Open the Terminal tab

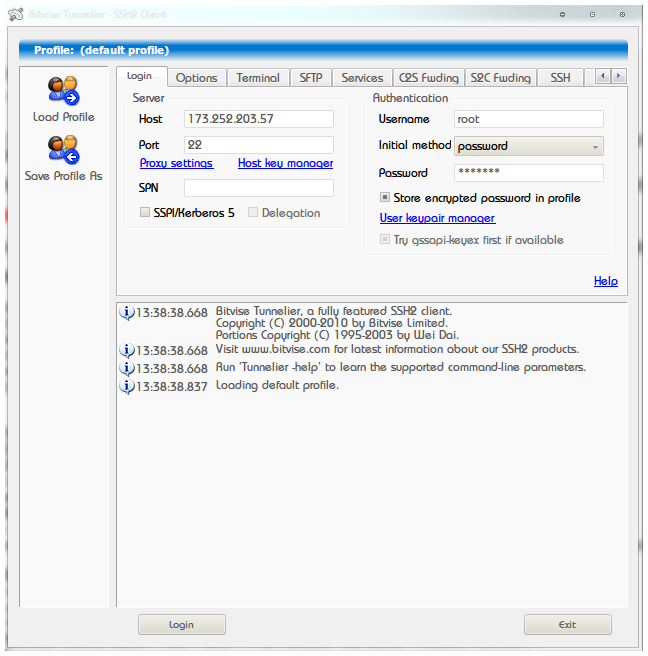(x=258, y=78)
